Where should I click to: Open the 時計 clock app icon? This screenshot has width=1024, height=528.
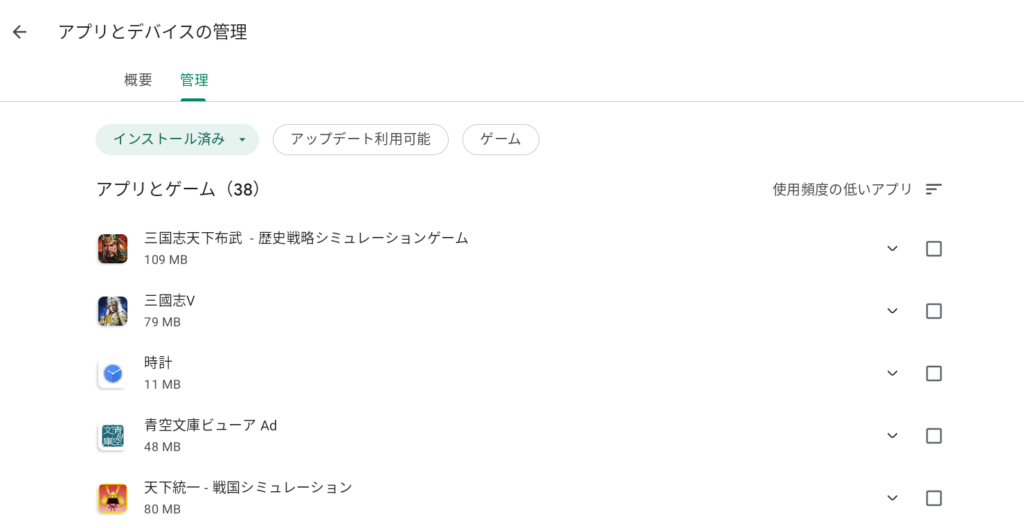112,373
